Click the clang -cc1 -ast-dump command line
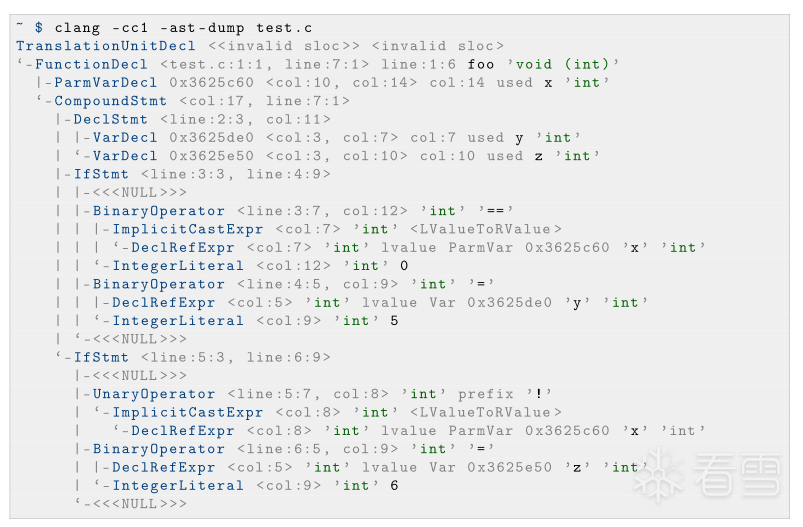803x527 pixels. click(x=174, y=27)
